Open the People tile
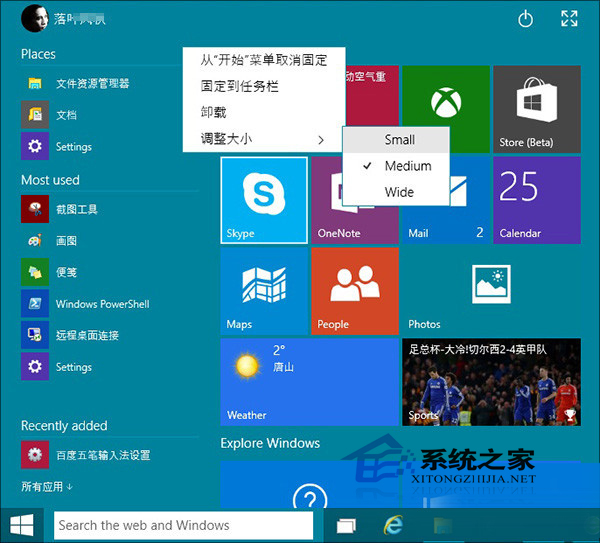This screenshot has width=600, height=543. 355,291
